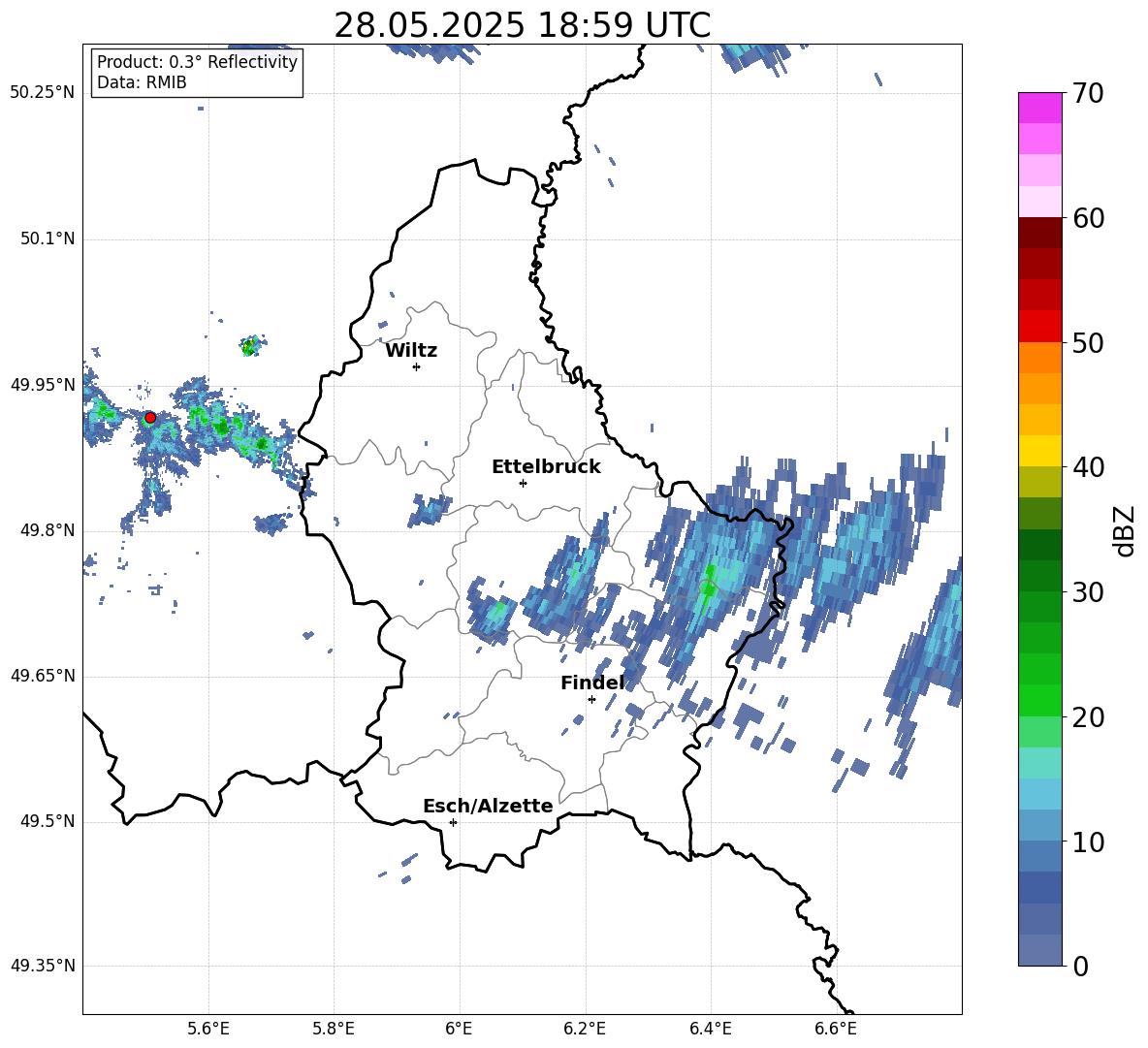Click the timestamp title 28.05.2025 18:59 UTC

522,25
